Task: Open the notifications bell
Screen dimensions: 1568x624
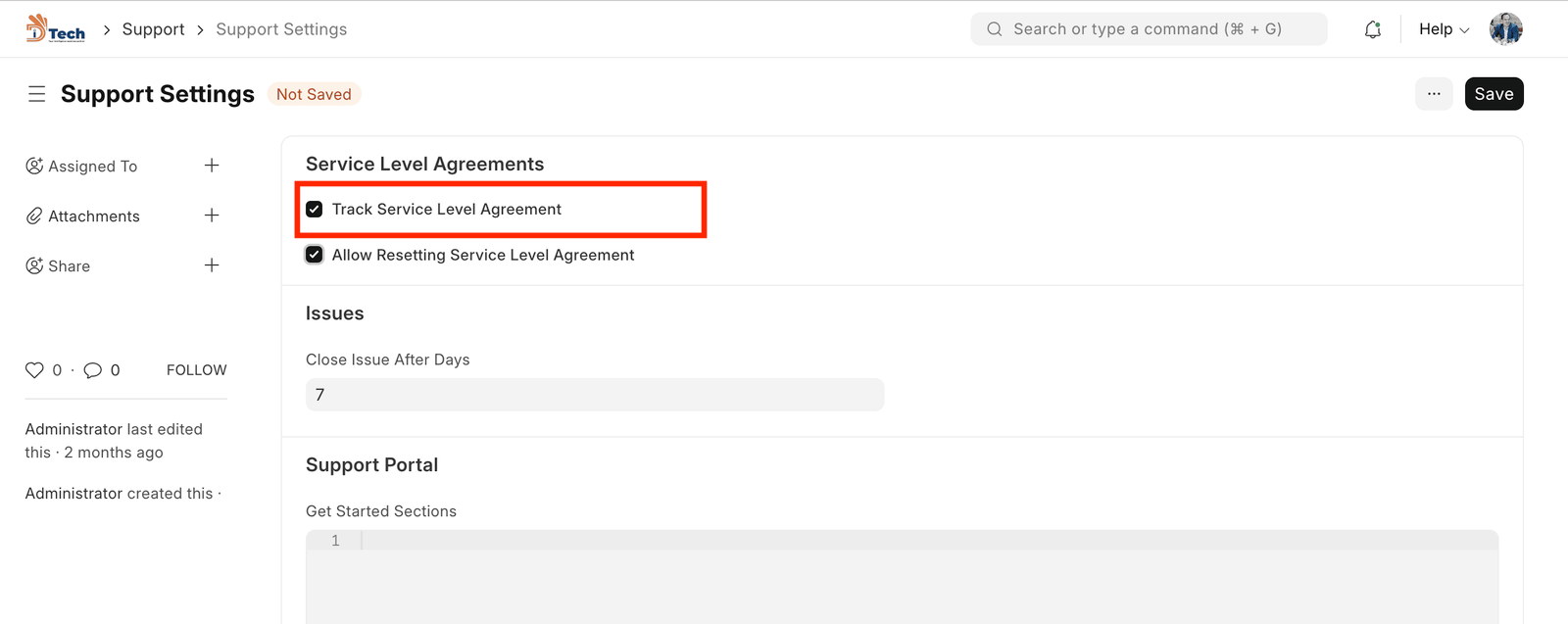Action: point(1373,29)
